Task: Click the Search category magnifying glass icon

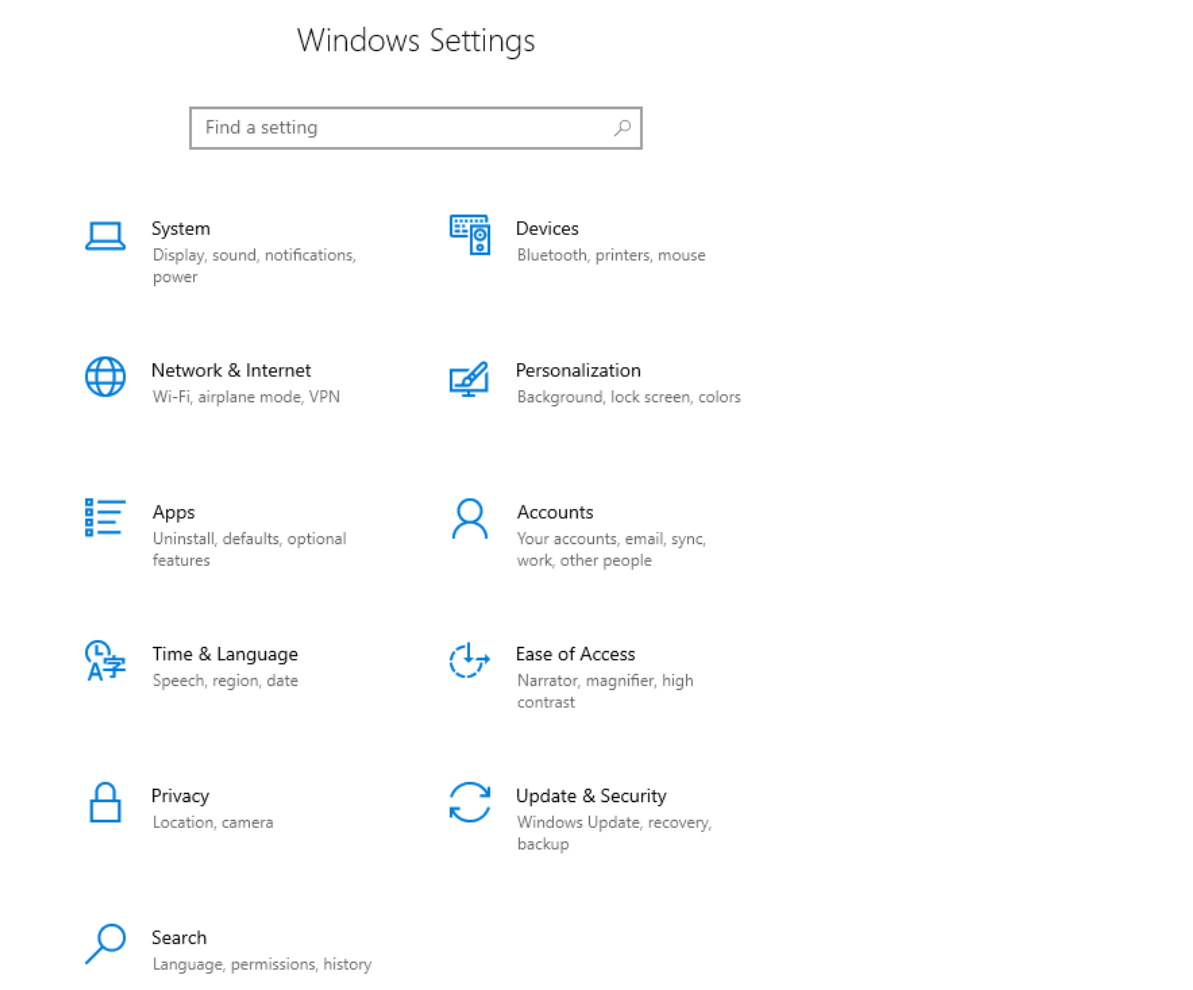Action: point(105,944)
